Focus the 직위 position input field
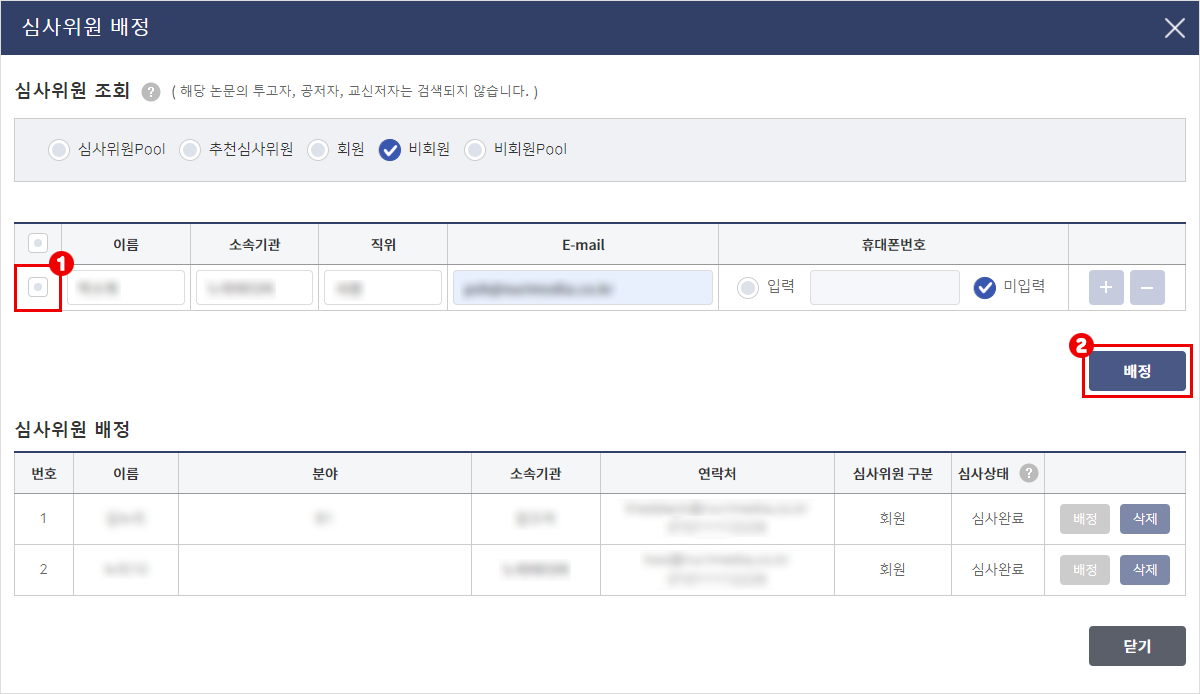Image resolution: width=1200 pixels, height=694 pixels. pos(383,287)
